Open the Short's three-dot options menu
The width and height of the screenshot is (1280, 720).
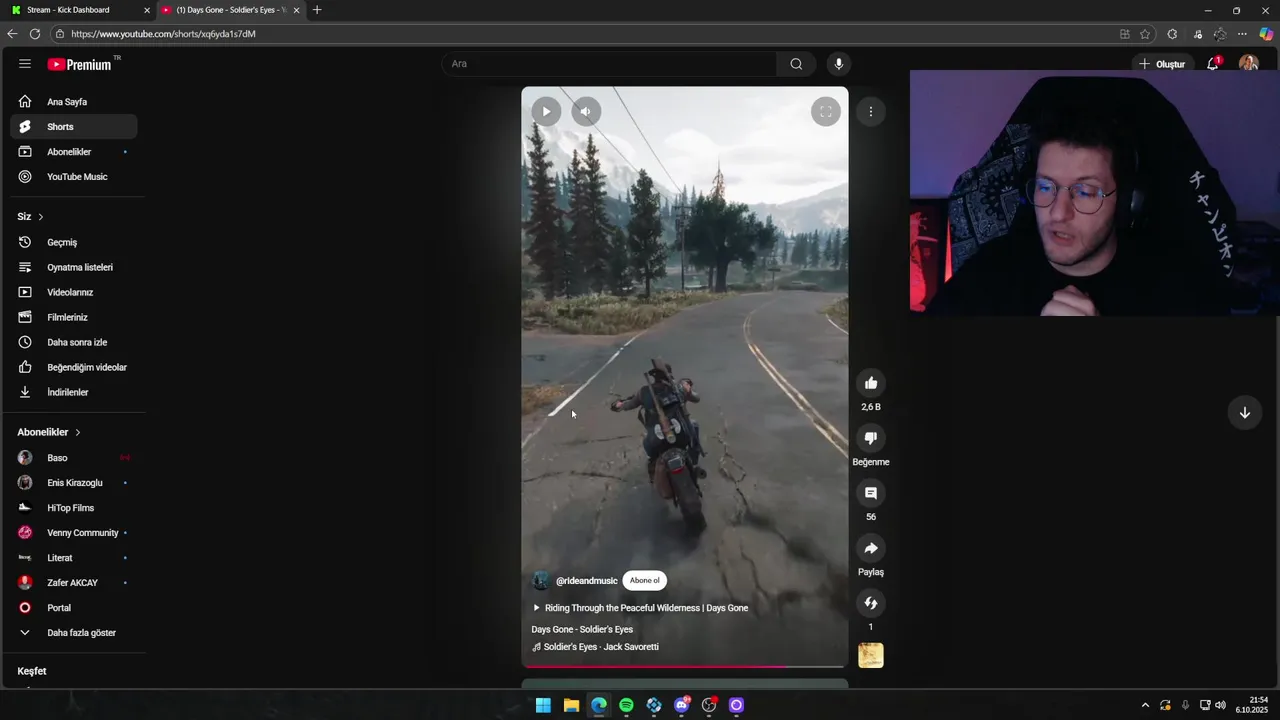pyautogui.click(x=871, y=112)
